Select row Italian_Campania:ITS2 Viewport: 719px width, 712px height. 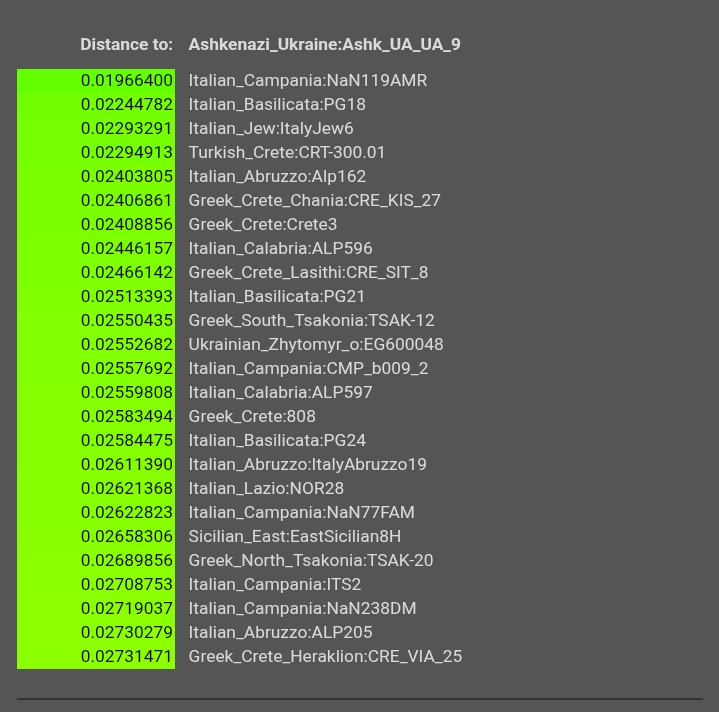(x=275, y=584)
